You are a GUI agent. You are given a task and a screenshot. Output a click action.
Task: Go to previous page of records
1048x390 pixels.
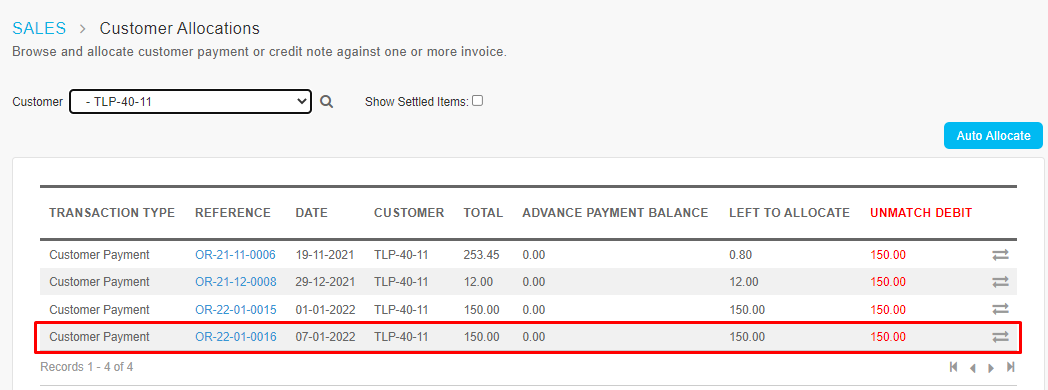pos(973,367)
